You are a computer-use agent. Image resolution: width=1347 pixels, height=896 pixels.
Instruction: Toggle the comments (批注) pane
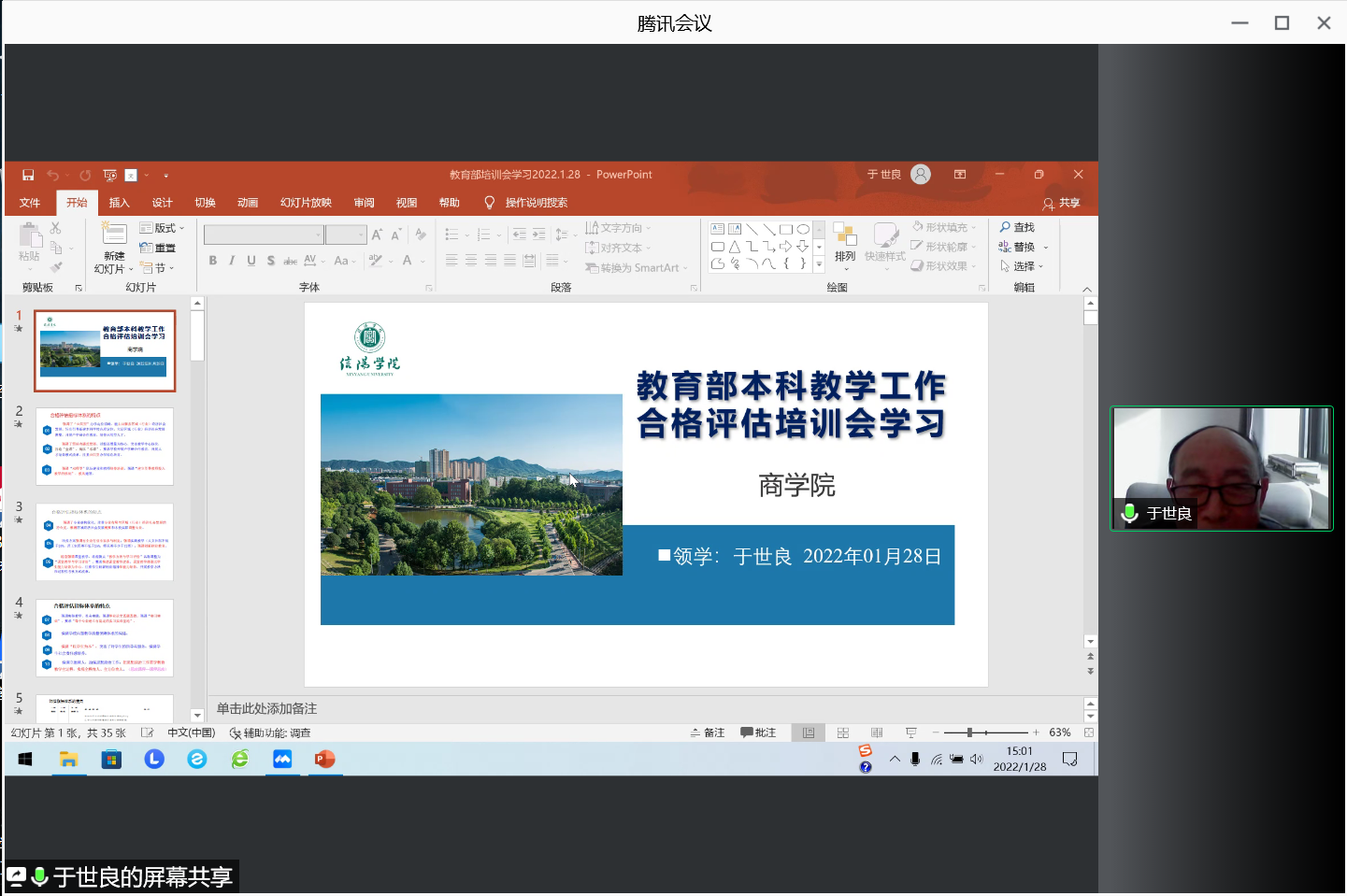pyautogui.click(x=758, y=733)
